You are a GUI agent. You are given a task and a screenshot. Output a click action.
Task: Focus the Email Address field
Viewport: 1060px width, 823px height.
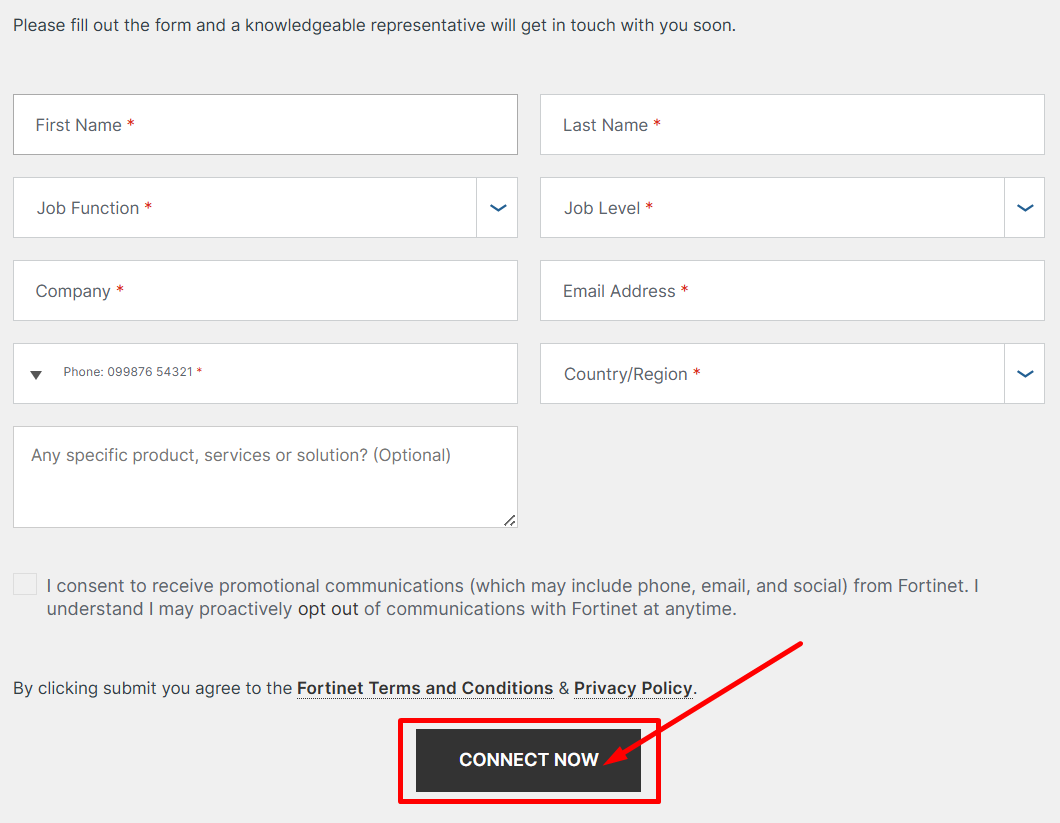coord(792,291)
